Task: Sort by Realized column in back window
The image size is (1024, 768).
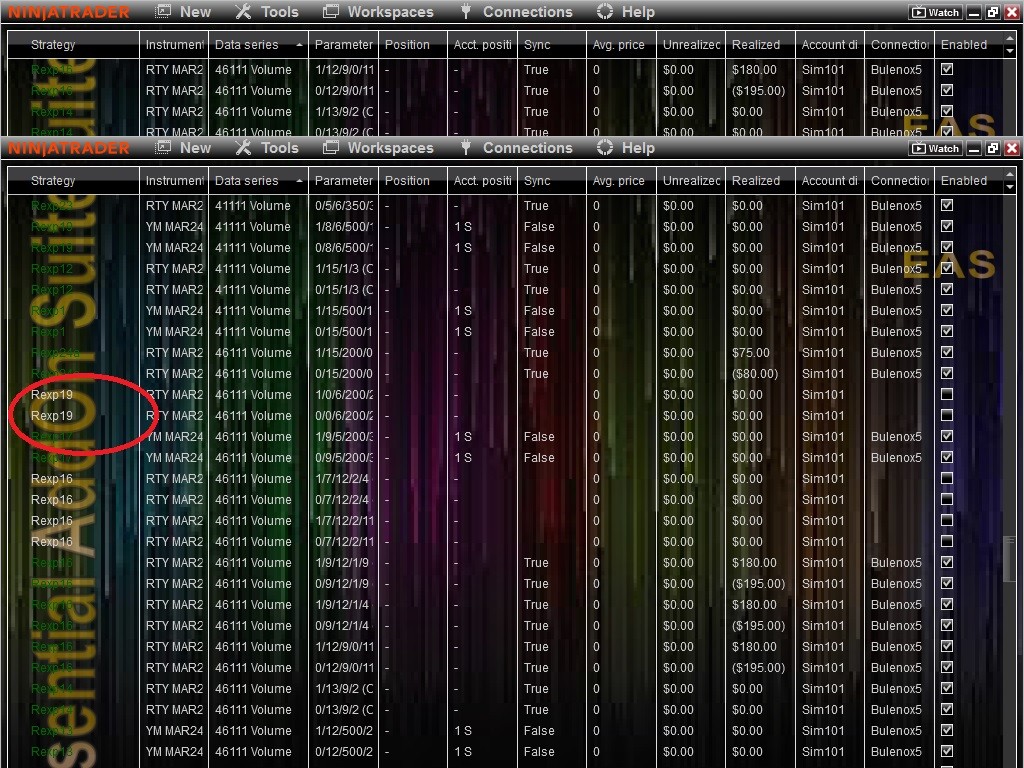Action: click(x=760, y=45)
